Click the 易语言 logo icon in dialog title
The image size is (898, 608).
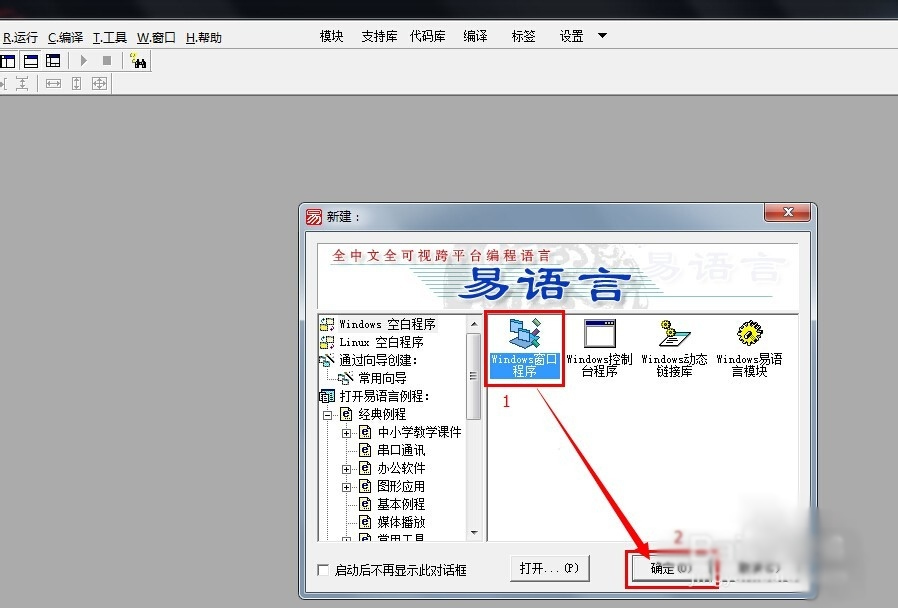(x=314, y=216)
